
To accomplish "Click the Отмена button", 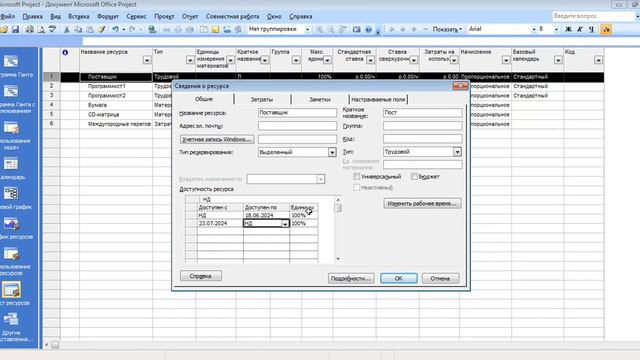I will point(440,278).
